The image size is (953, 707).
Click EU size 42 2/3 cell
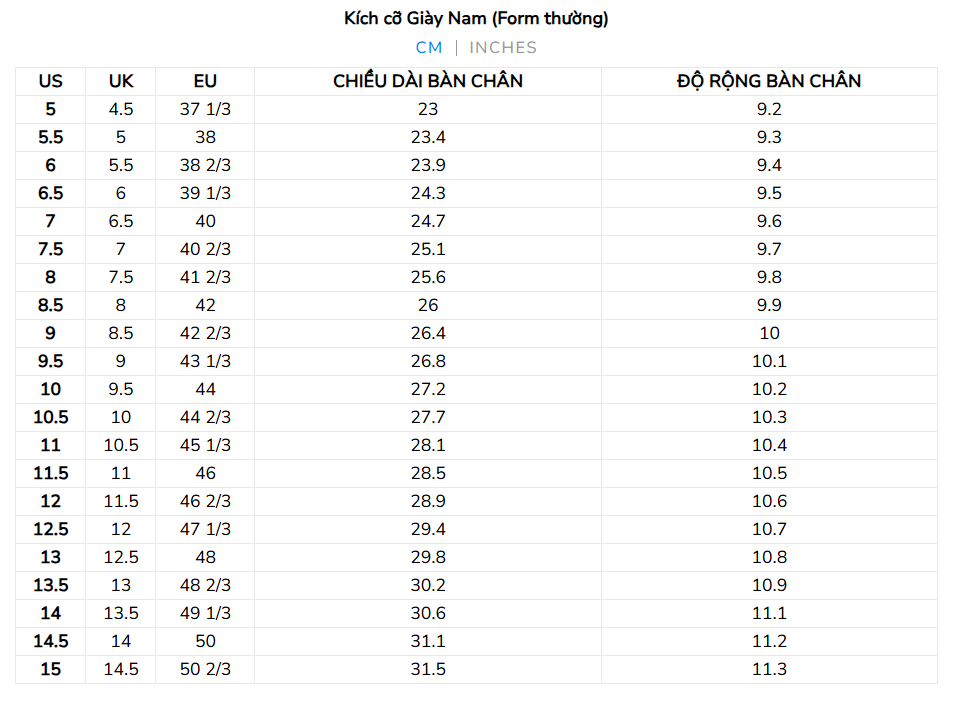[205, 333]
